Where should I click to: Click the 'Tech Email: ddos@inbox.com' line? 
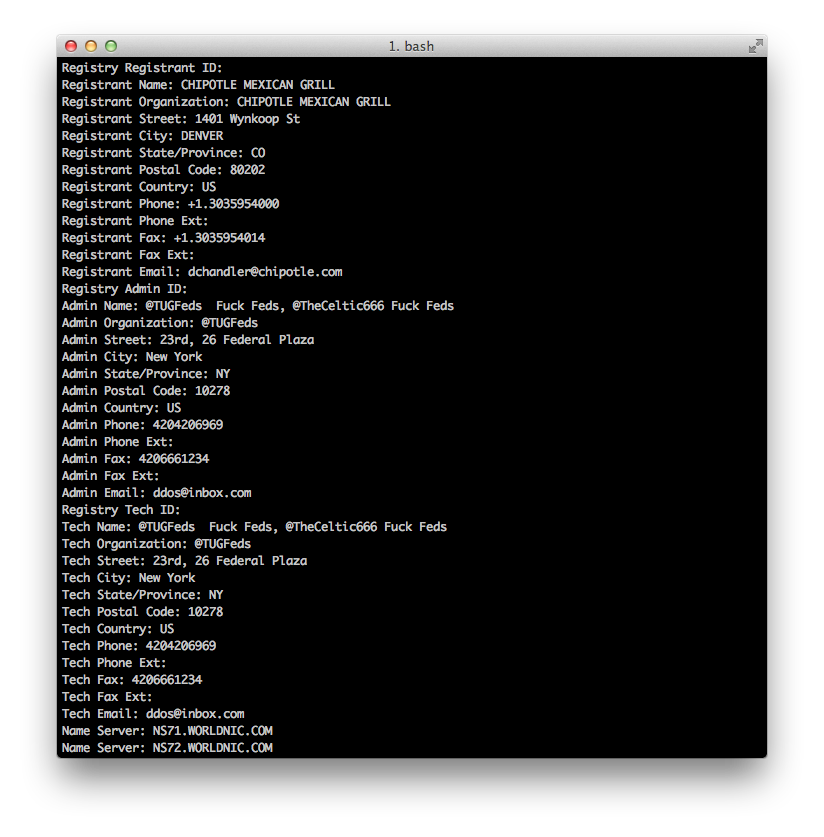pyautogui.click(x=153, y=714)
